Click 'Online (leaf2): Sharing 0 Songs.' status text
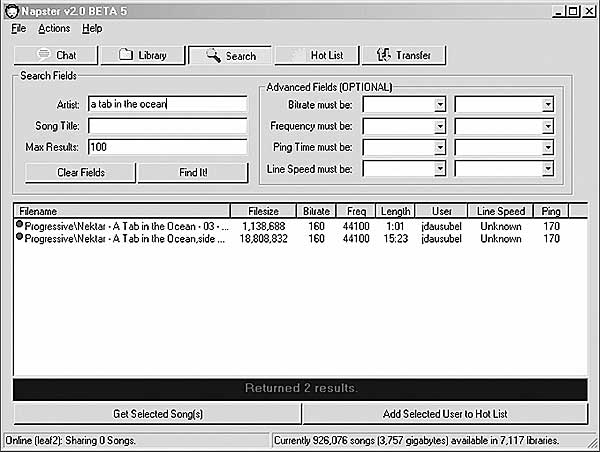Screen dimensions: 600x452 70,441
